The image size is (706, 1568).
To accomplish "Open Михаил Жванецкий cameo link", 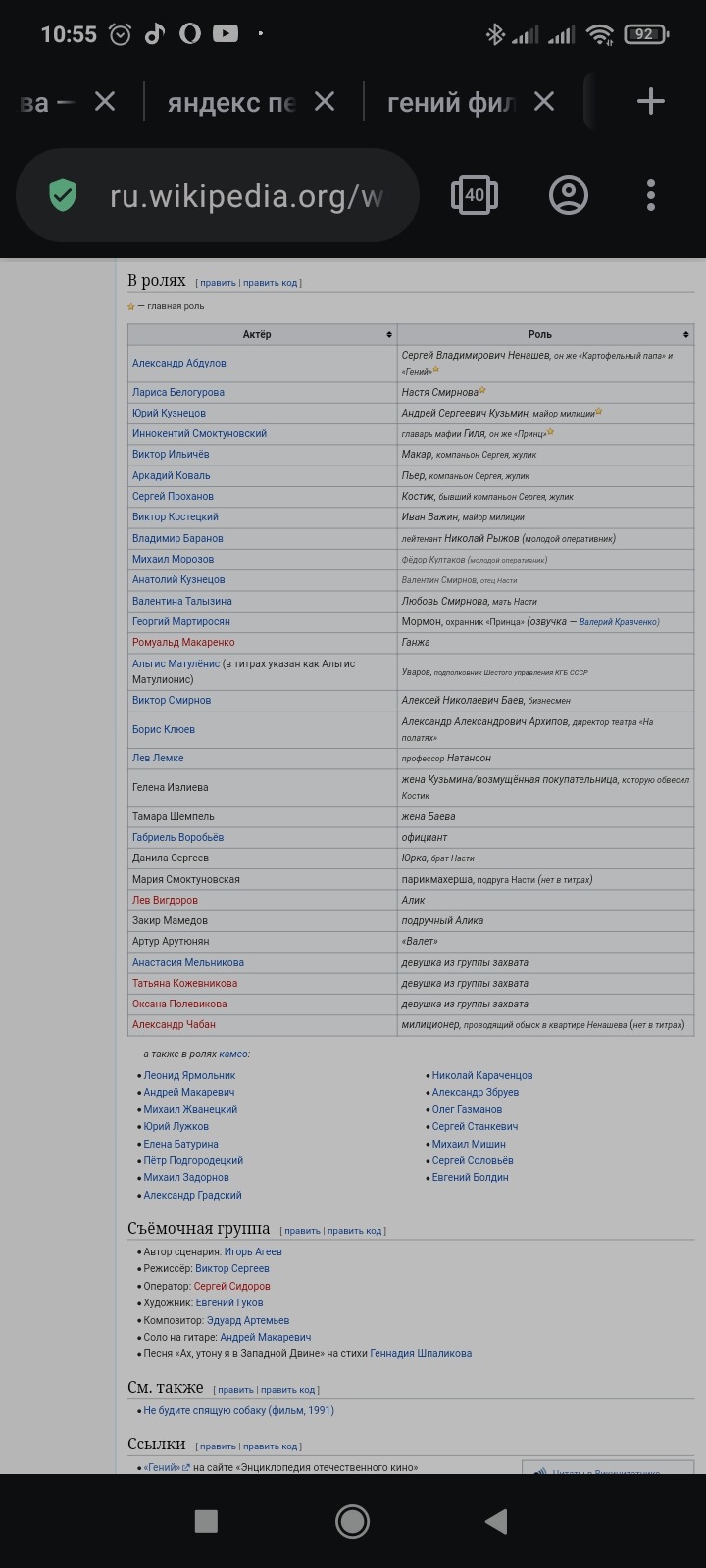I will point(190,1110).
